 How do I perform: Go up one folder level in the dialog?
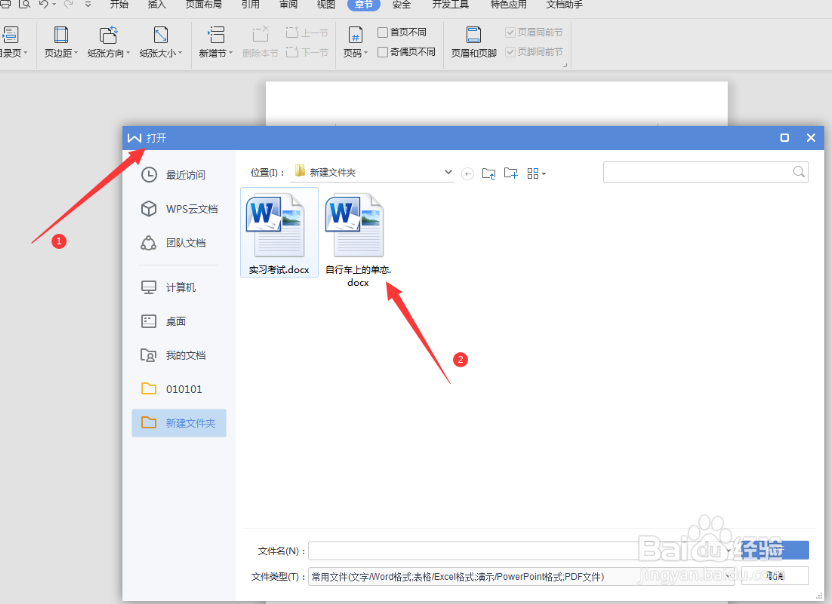[x=489, y=174]
